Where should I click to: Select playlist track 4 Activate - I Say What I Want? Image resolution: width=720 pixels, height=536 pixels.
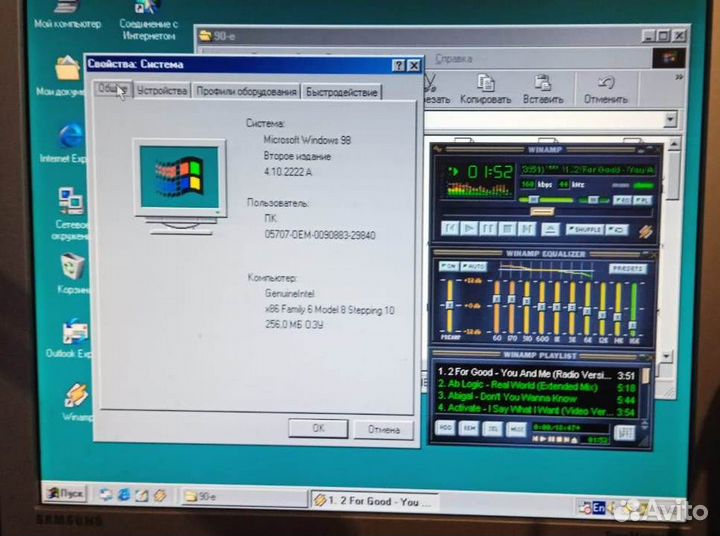(535, 409)
